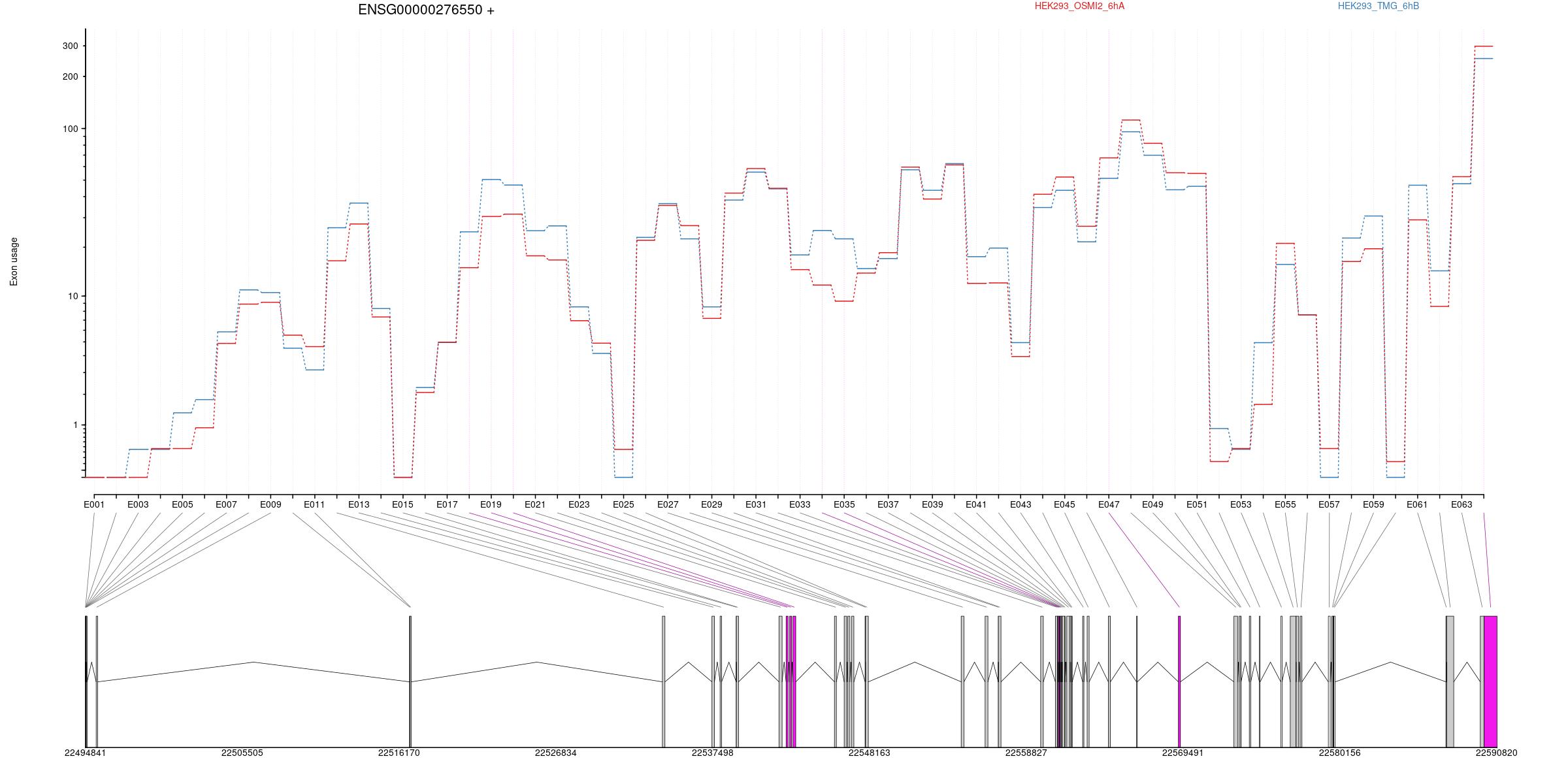Select the HEK293_OSMI2_6hA legend label
The width and height of the screenshot is (1568, 784).
point(1079,6)
